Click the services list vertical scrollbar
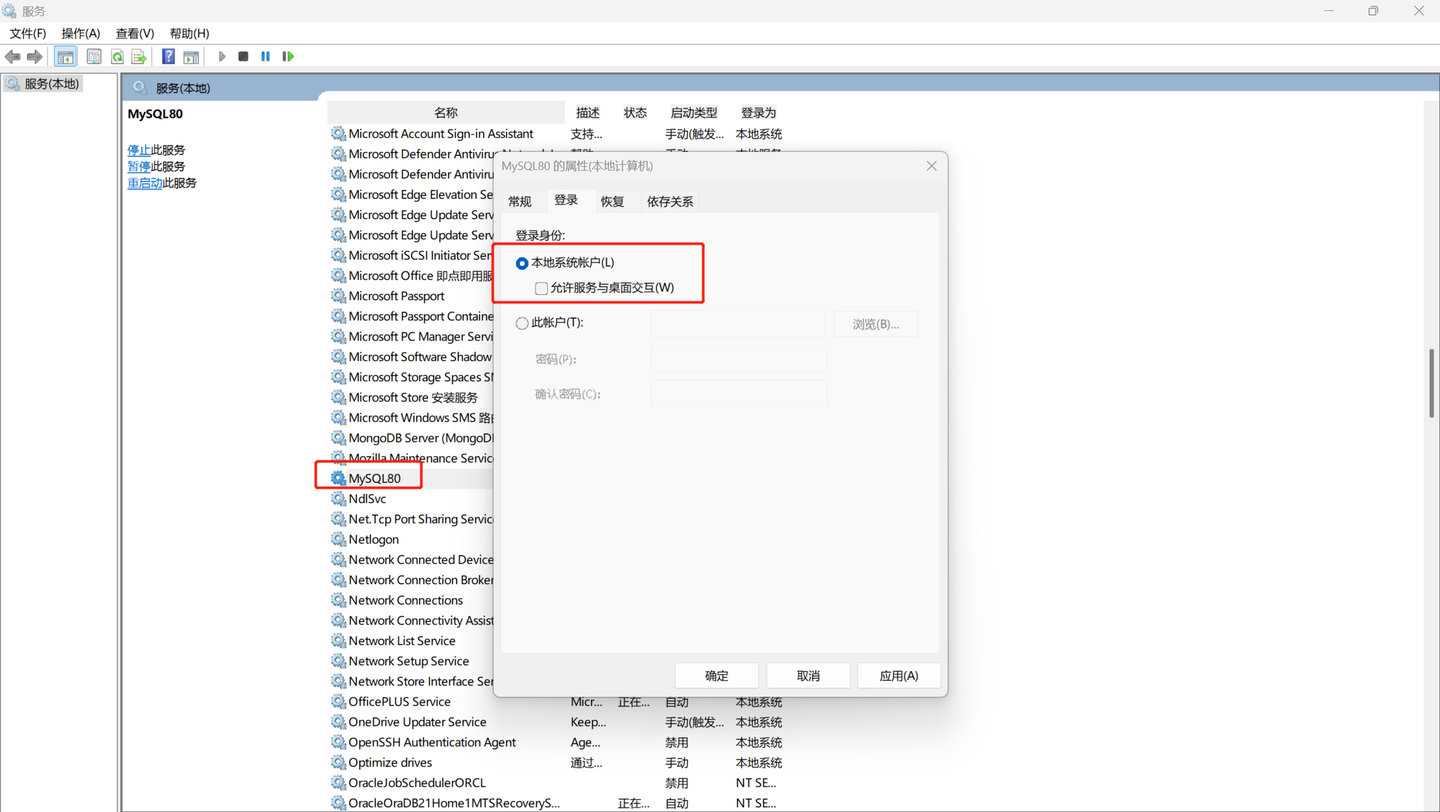Screen dimensions: 1440x812 click(x=1432, y=383)
